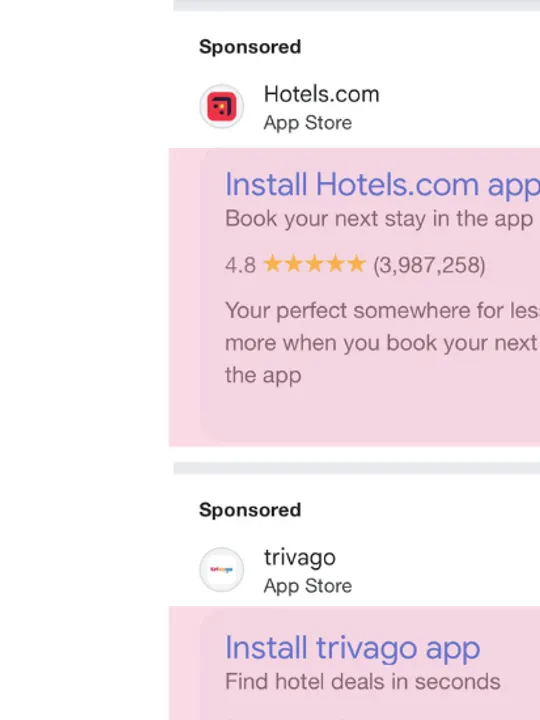Click blank area of Hotels.com pink ad card
540x720 pixels.
click(367, 413)
